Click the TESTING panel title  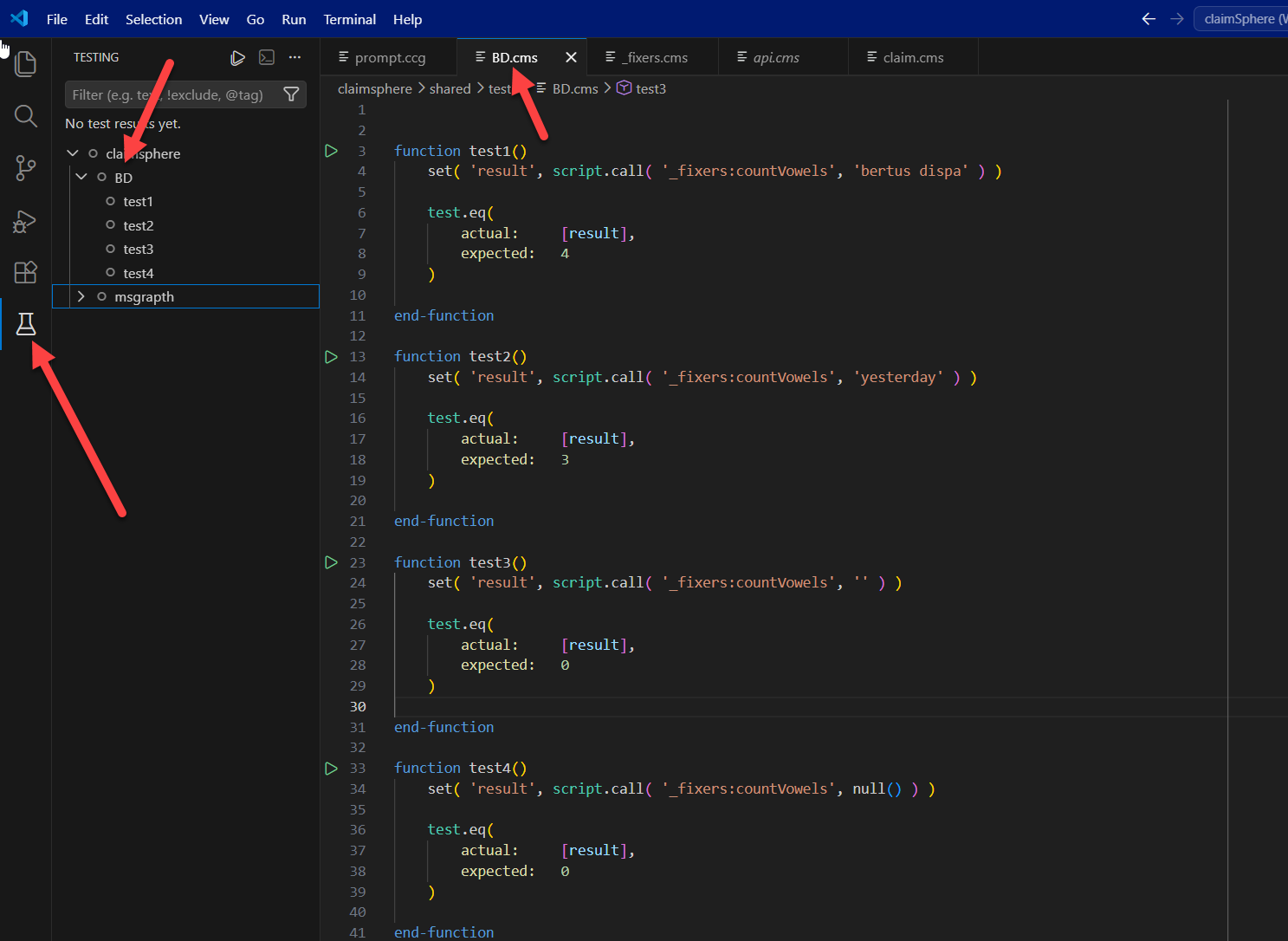(96, 57)
